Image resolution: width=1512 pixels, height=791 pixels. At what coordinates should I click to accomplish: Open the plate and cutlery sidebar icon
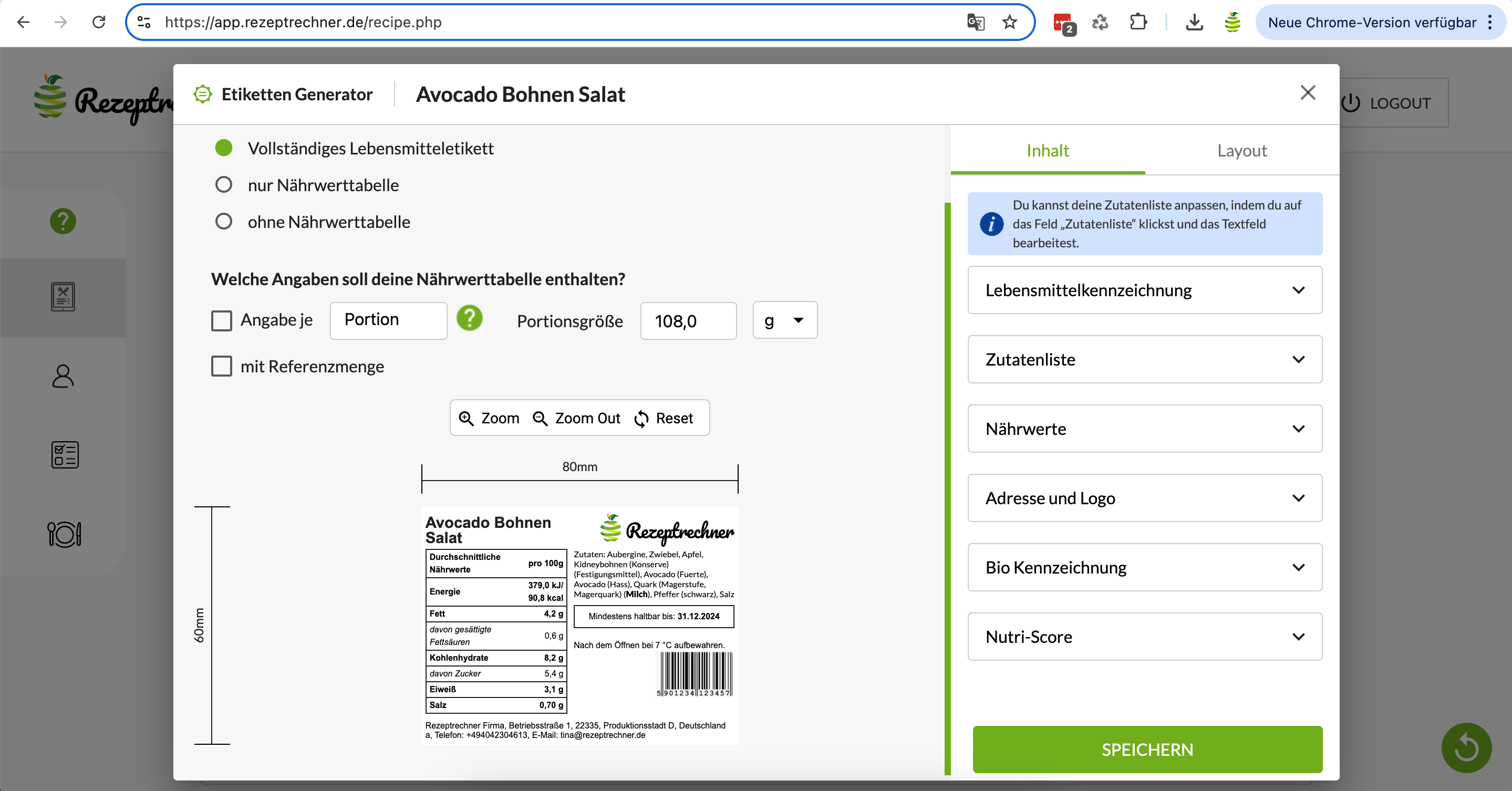point(64,534)
